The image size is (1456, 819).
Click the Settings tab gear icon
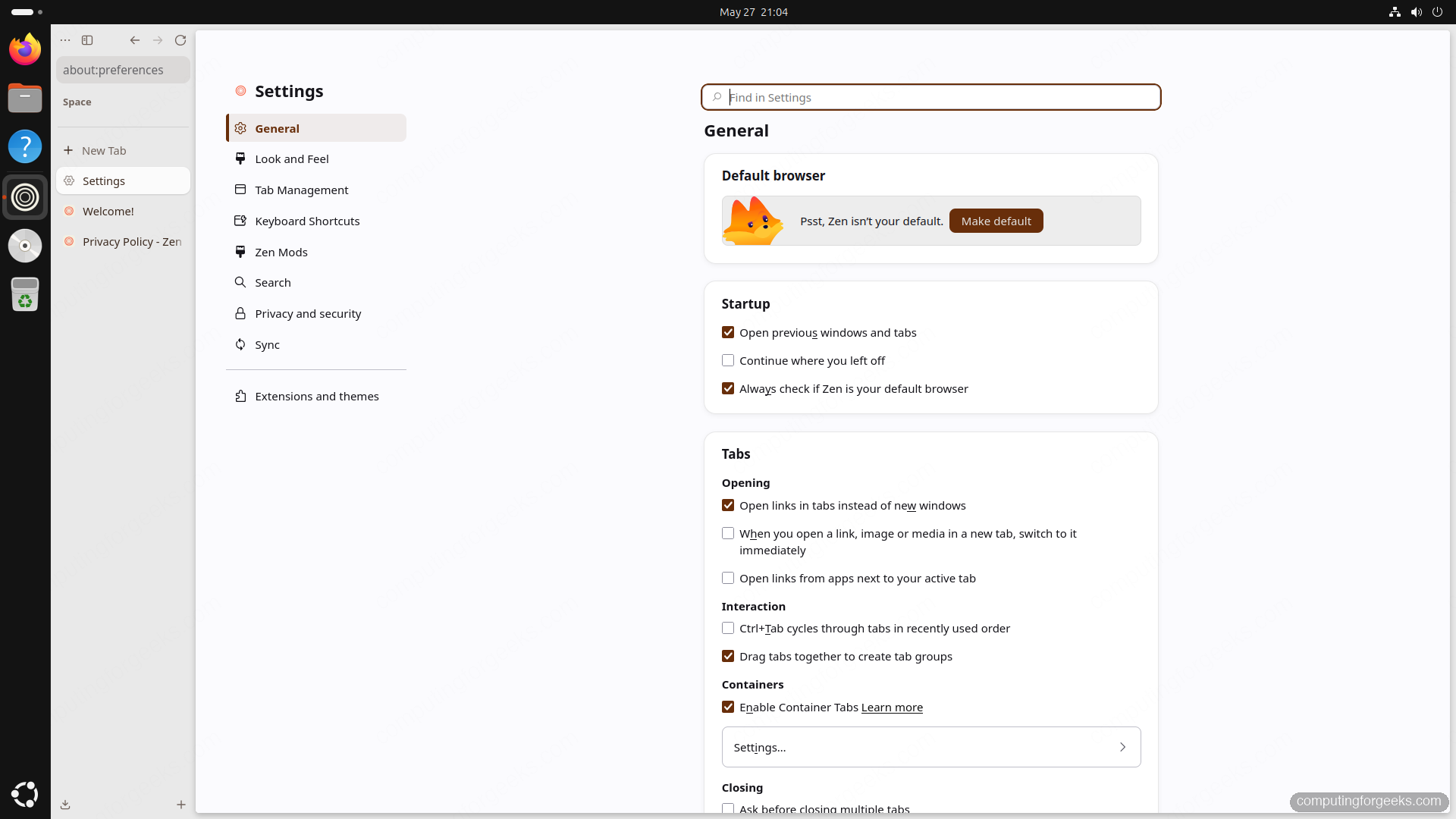click(x=69, y=180)
